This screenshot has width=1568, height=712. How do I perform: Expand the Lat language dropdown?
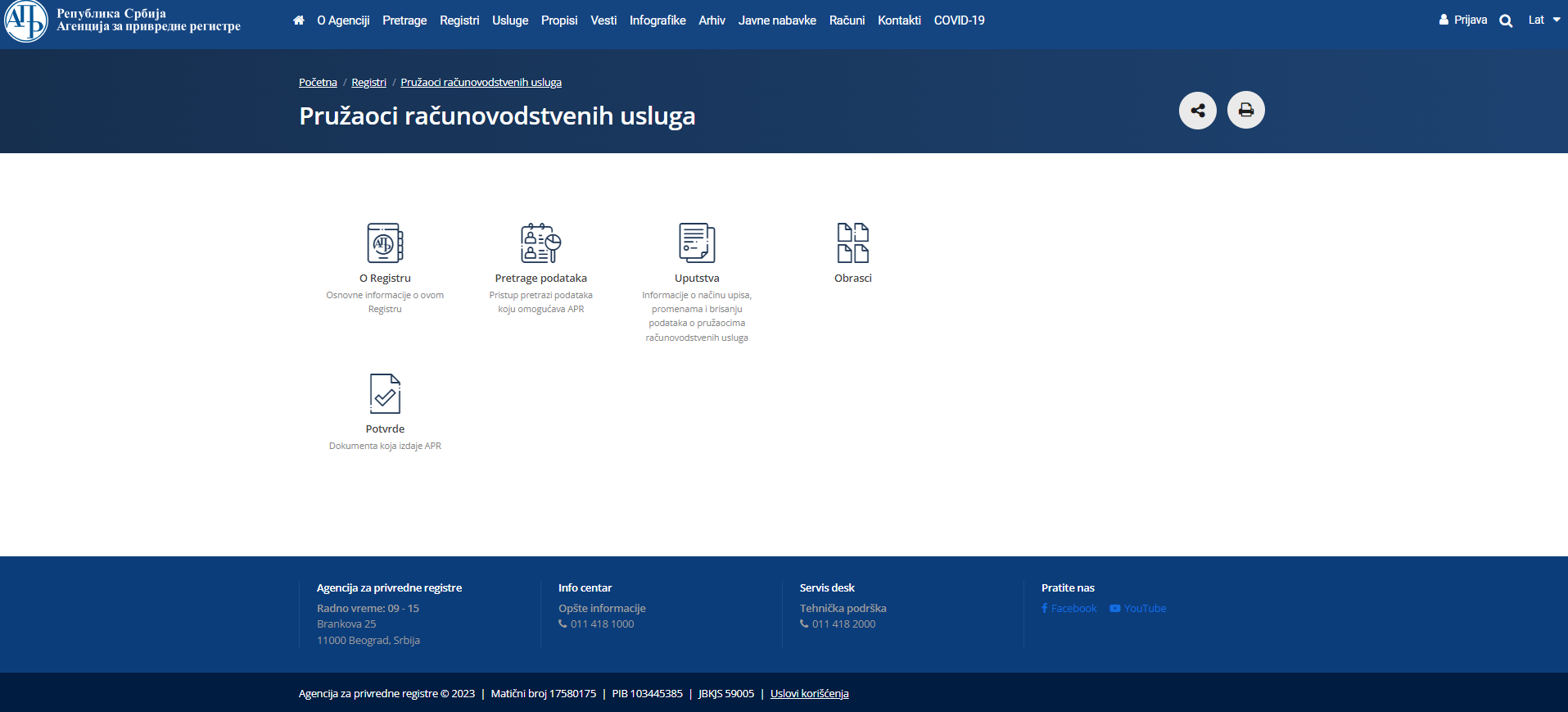point(1543,20)
